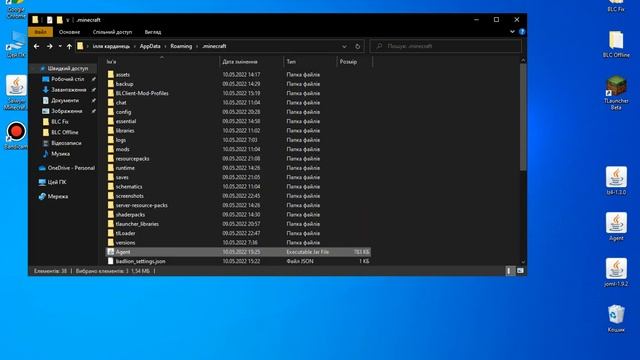Go up one folder level
Image resolution: width=640 pixels, height=360 pixels.
coord(69,47)
